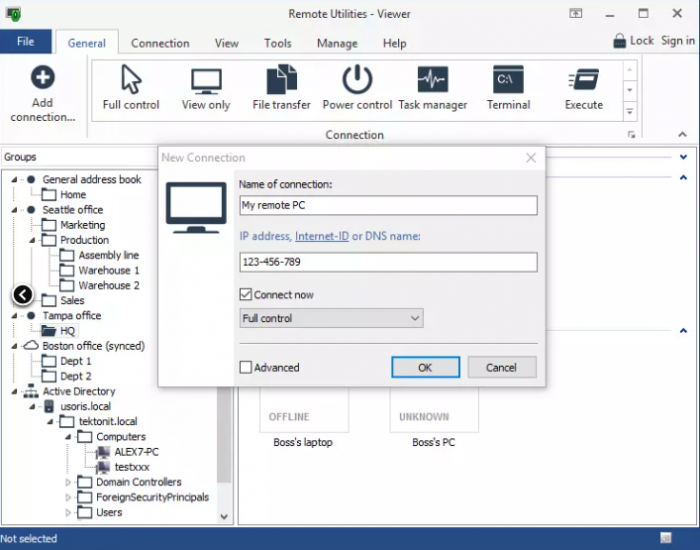Collapse the Tampa office node
700x550 pixels.
point(14,316)
